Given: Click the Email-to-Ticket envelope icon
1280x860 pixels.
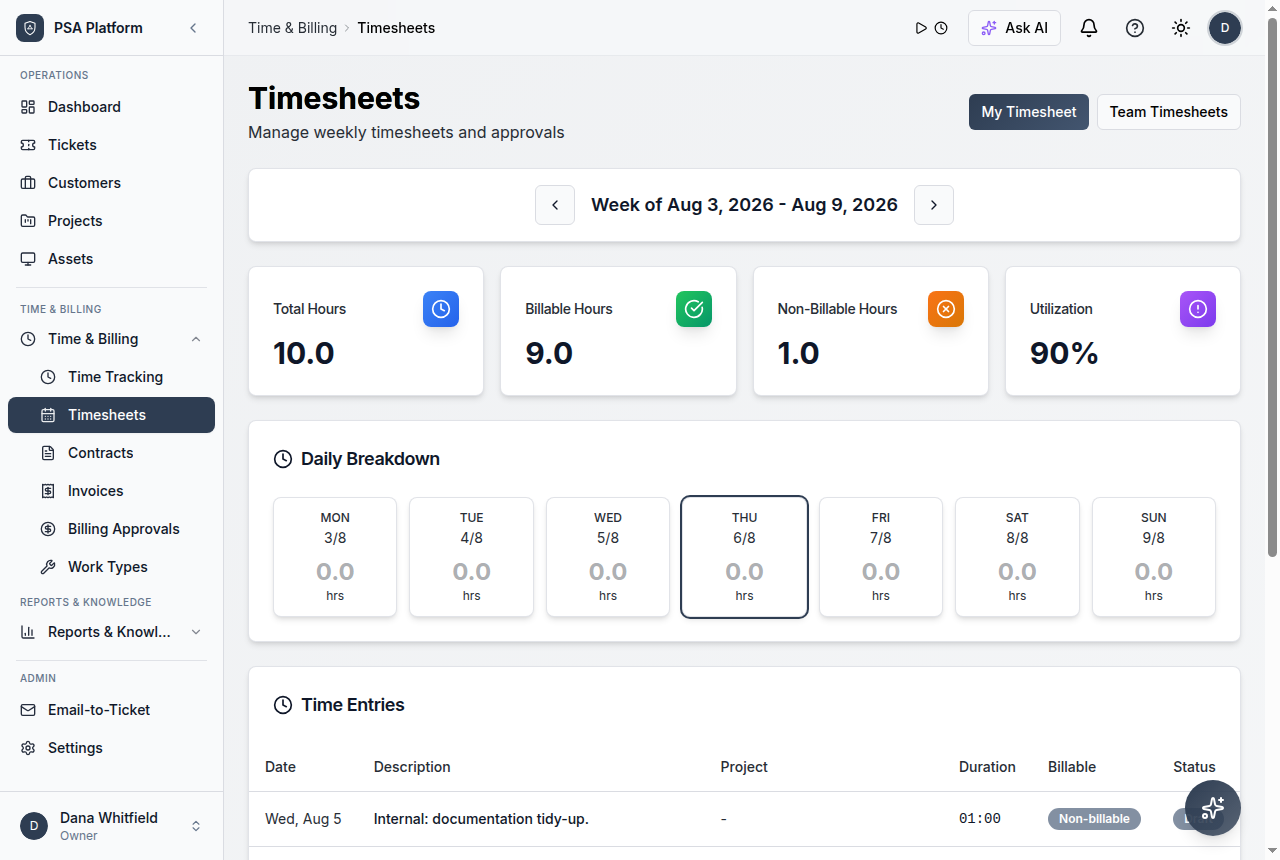Looking at the screenshot, I should [28, 710].
